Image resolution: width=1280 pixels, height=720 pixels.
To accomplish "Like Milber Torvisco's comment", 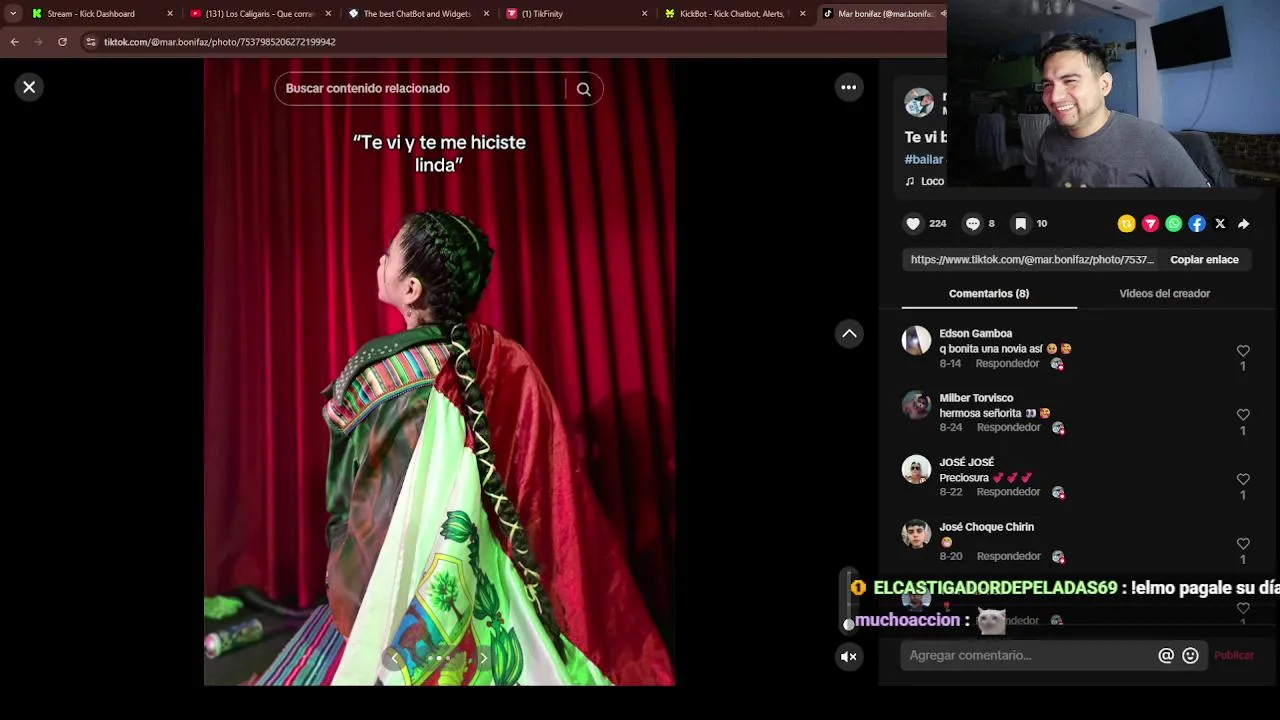I will pyautogui.click(x=1243, y=415).
